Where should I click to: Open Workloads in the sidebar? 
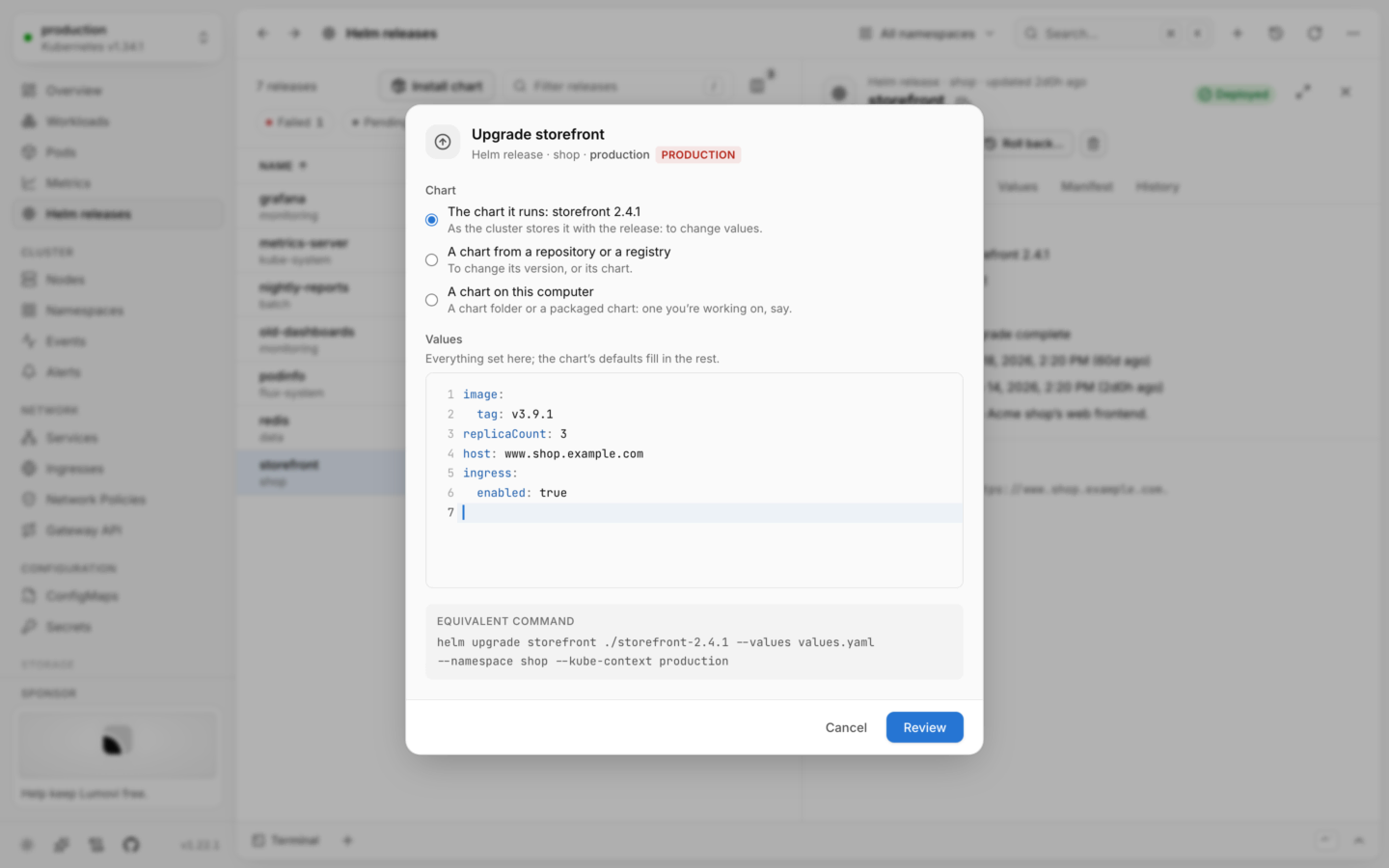coord(117,122)
